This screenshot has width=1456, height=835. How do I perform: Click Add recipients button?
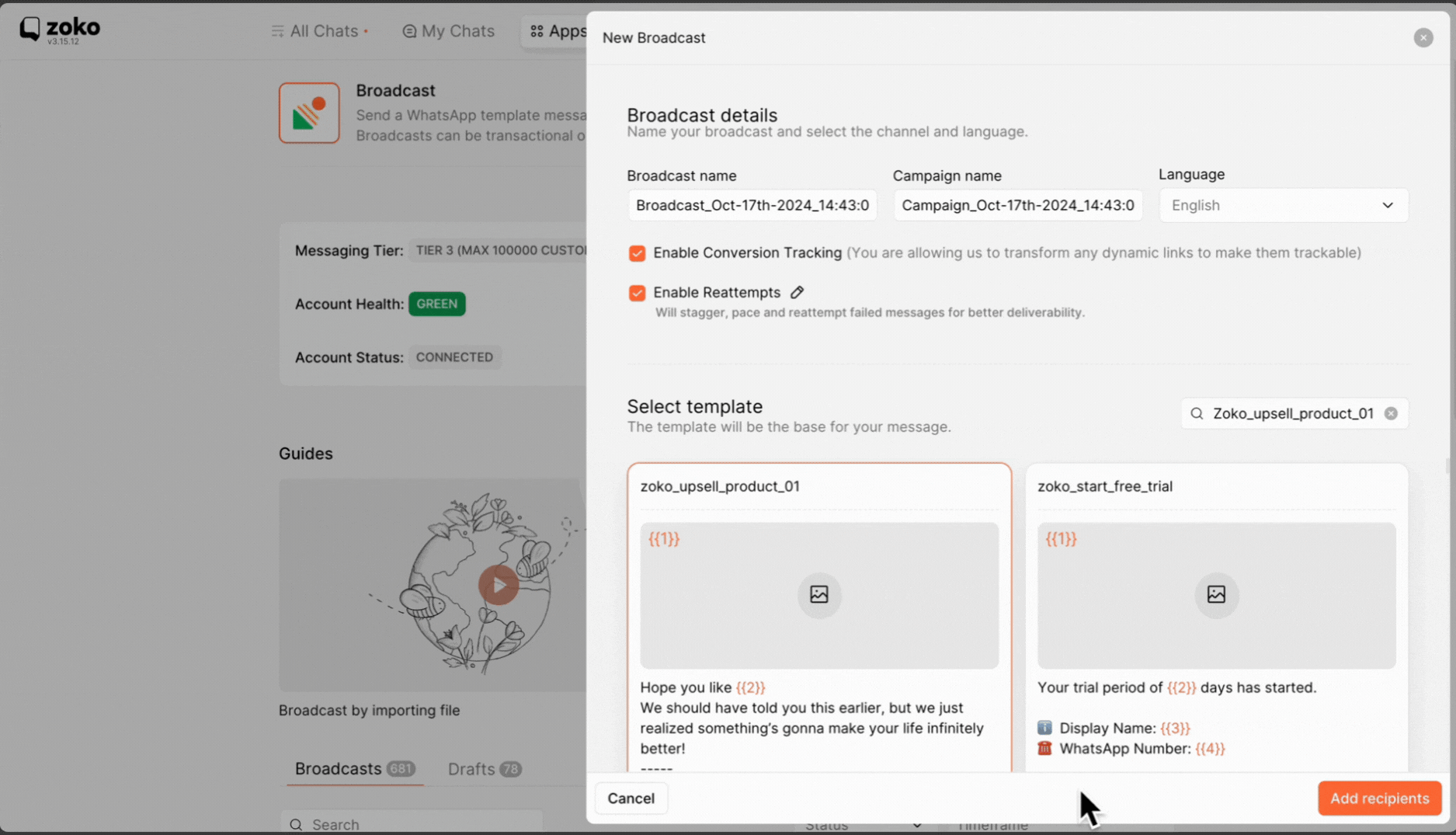[x=1379, y=798]
